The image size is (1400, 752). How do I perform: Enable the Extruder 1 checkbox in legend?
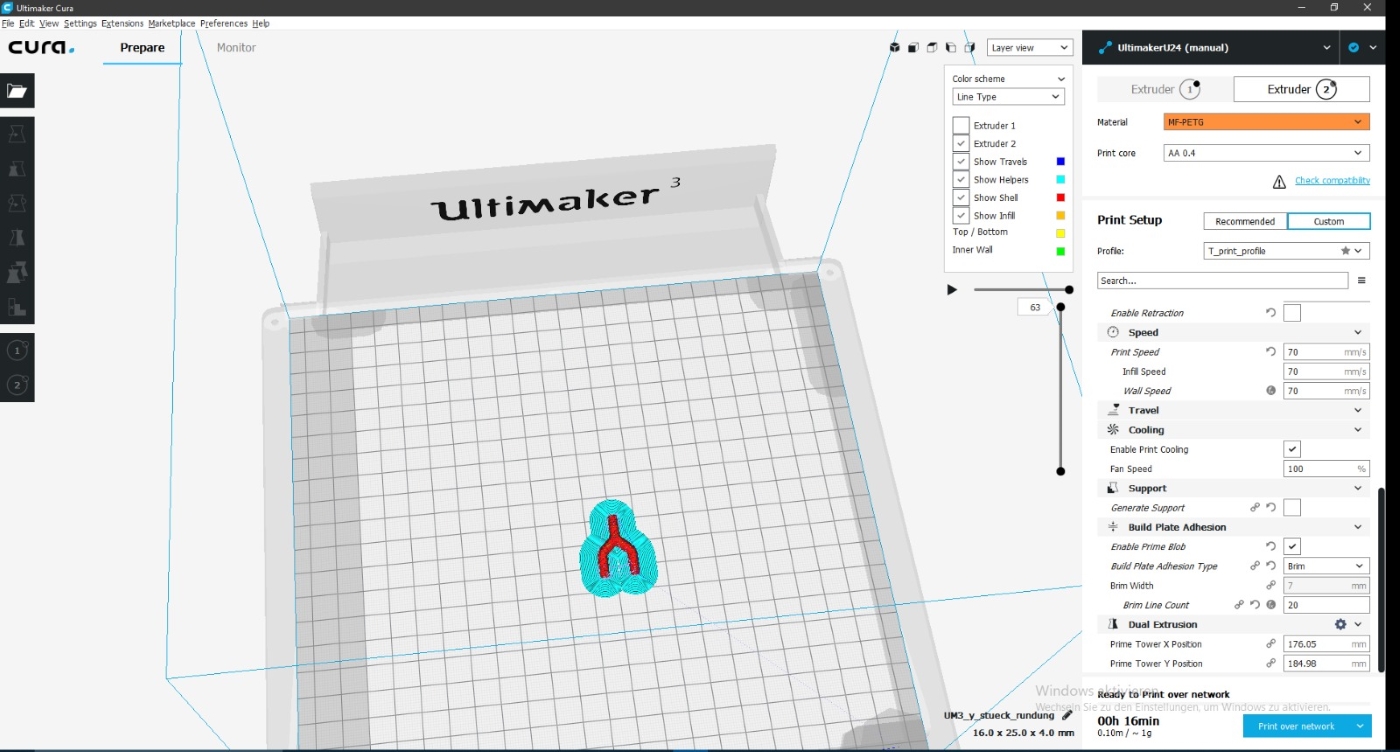point(961,126)
